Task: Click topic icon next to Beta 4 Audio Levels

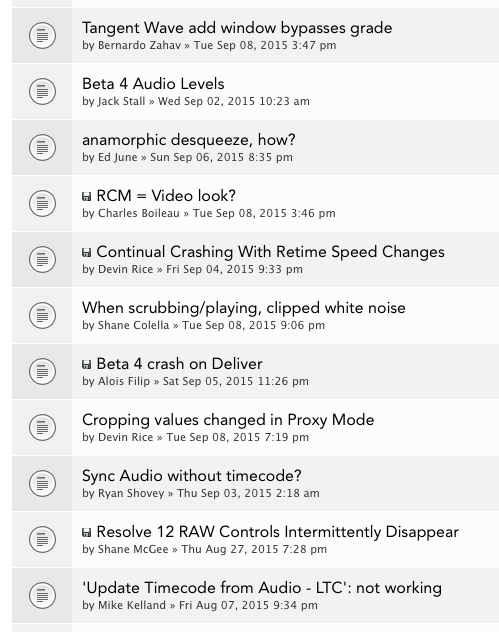Action: tap(42, 91)
